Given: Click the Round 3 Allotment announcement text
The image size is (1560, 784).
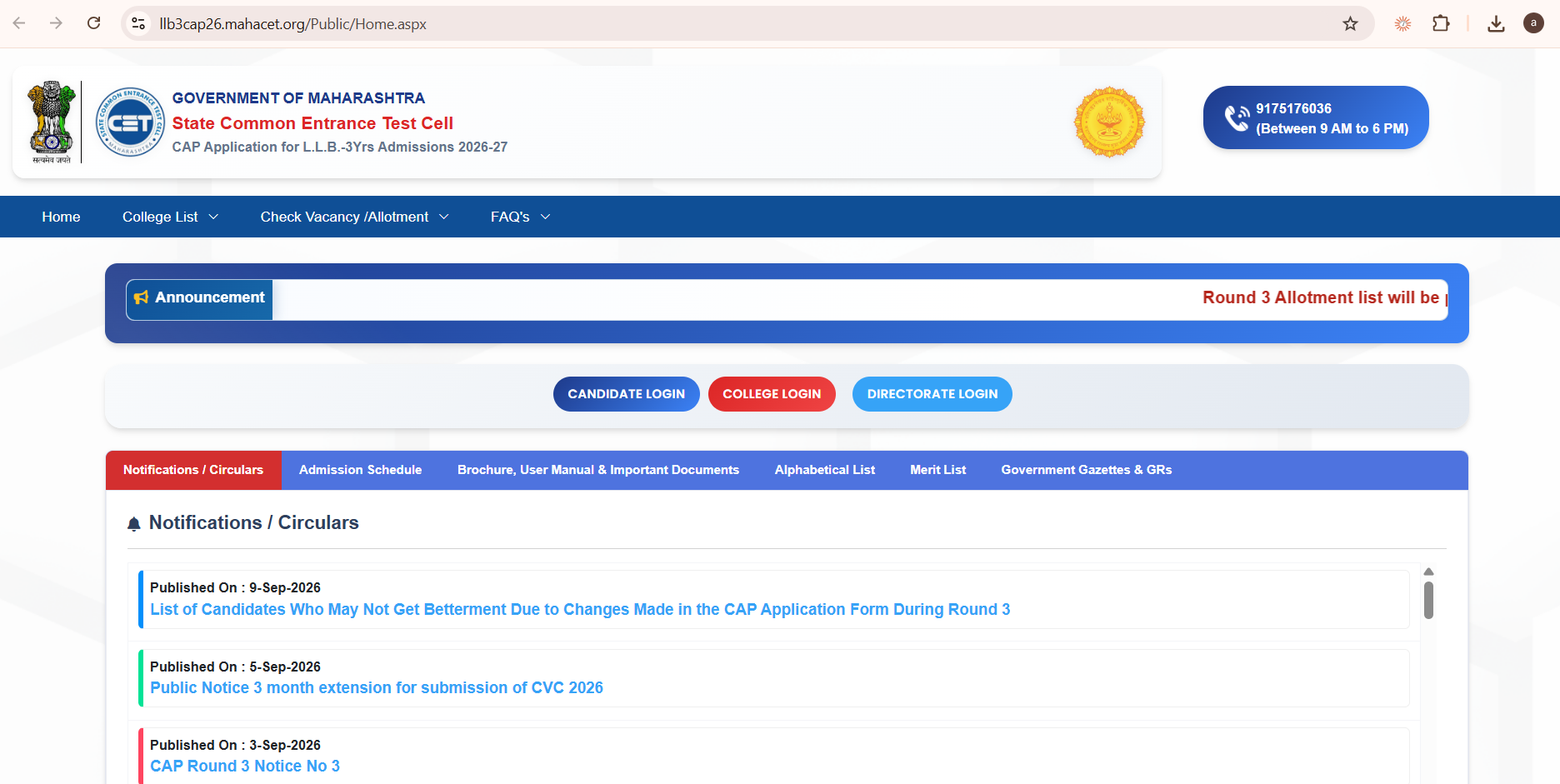Looking at the screenshot, I should pyautogui.click(x=1324, y=297).
